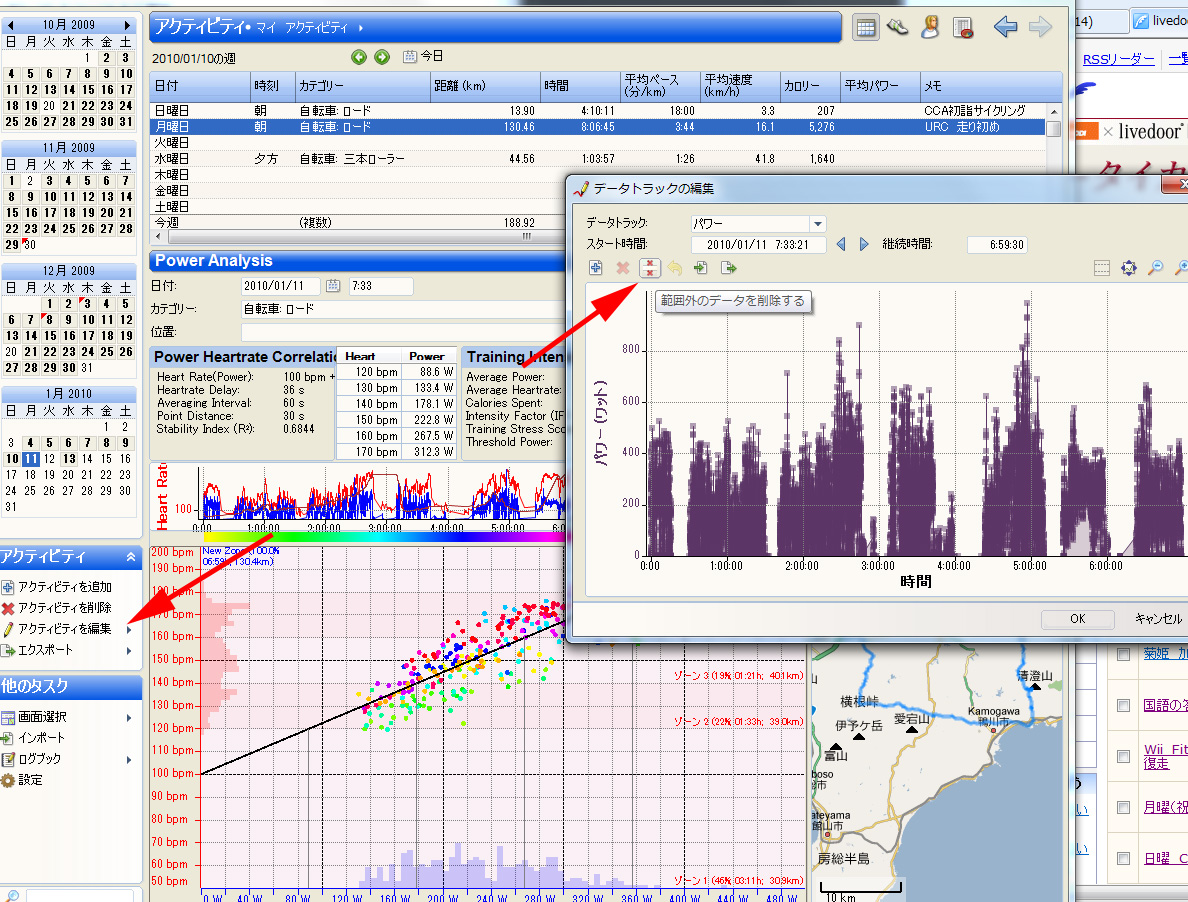The height and width of the screenshot is (902, 1188).
Task: Open the athlete profile view icon
Action: (930, 28)
